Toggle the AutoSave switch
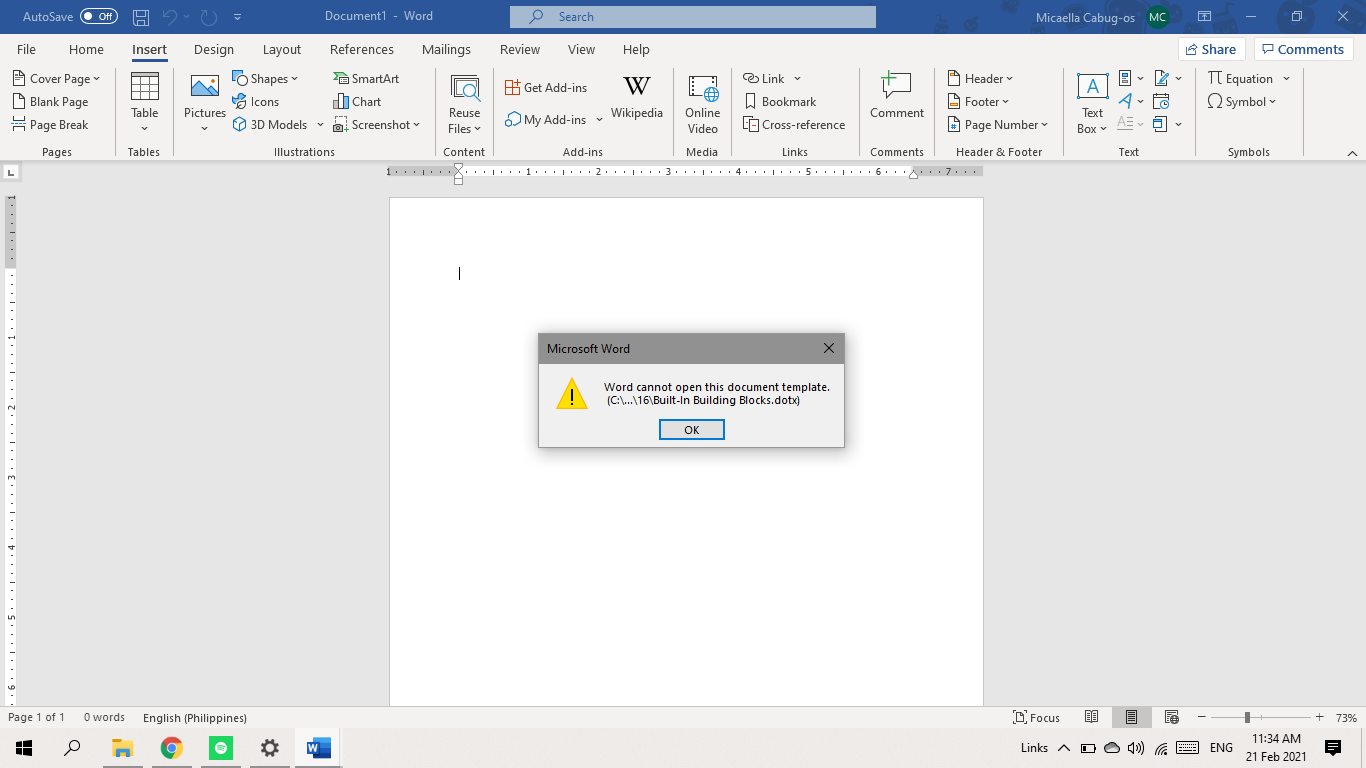 pyautogui.click(x=99, y=17)
